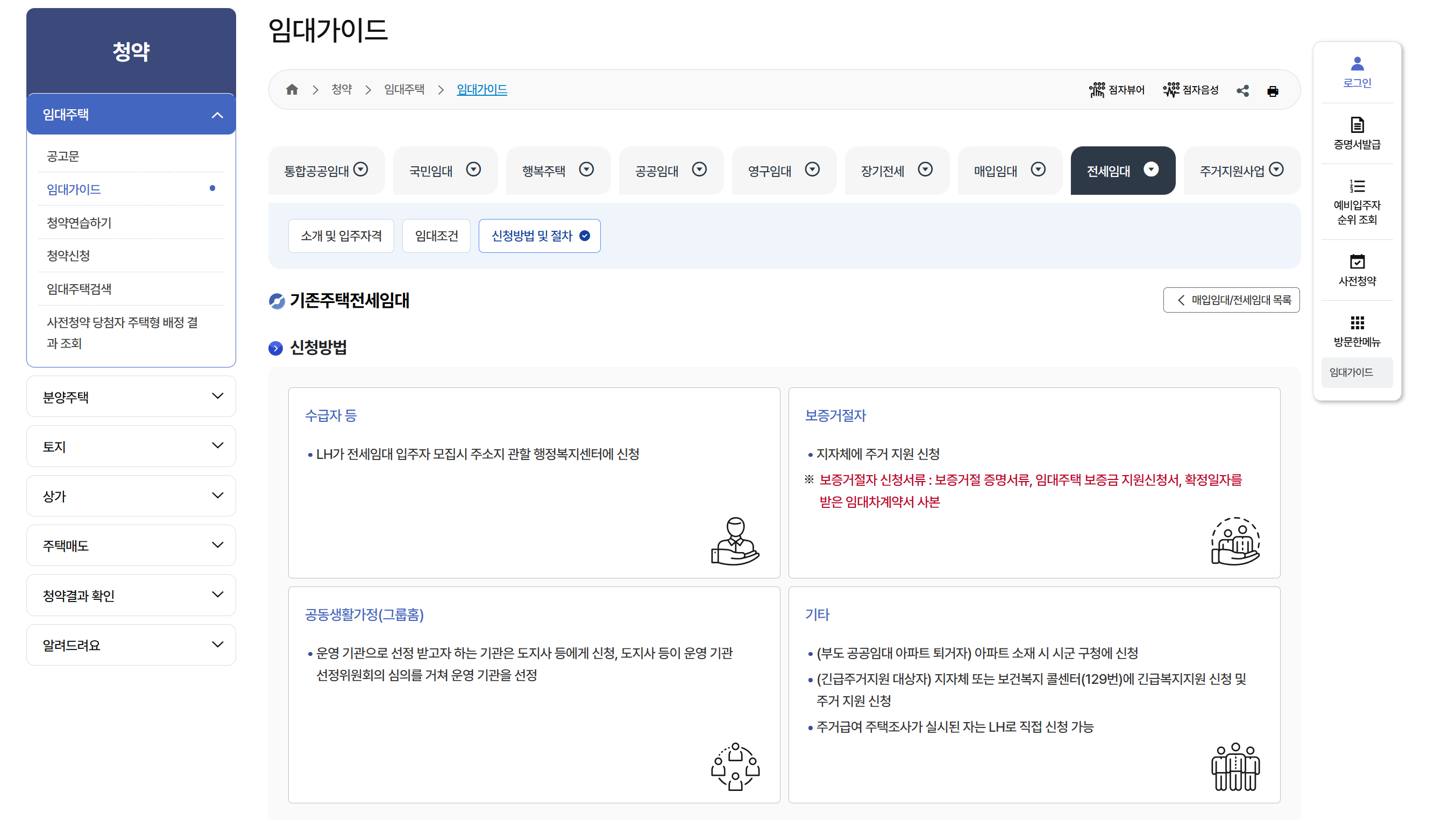
Task: Click the 보증거절자 card title
Action: 835,416
